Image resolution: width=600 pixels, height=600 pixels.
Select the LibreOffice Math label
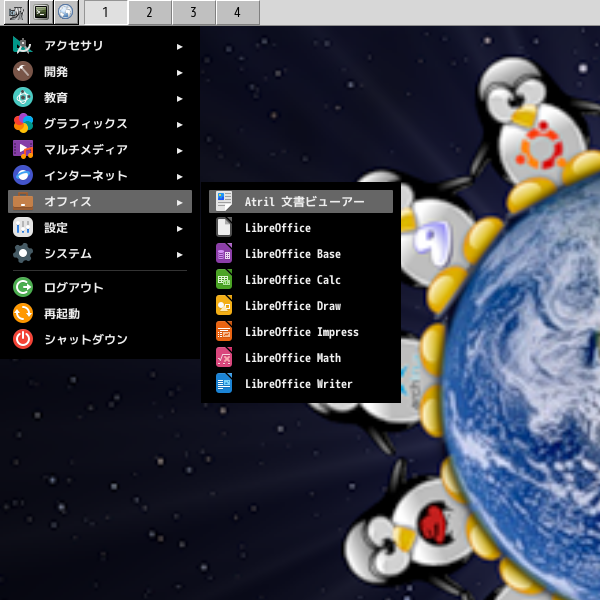coord(293,358)
